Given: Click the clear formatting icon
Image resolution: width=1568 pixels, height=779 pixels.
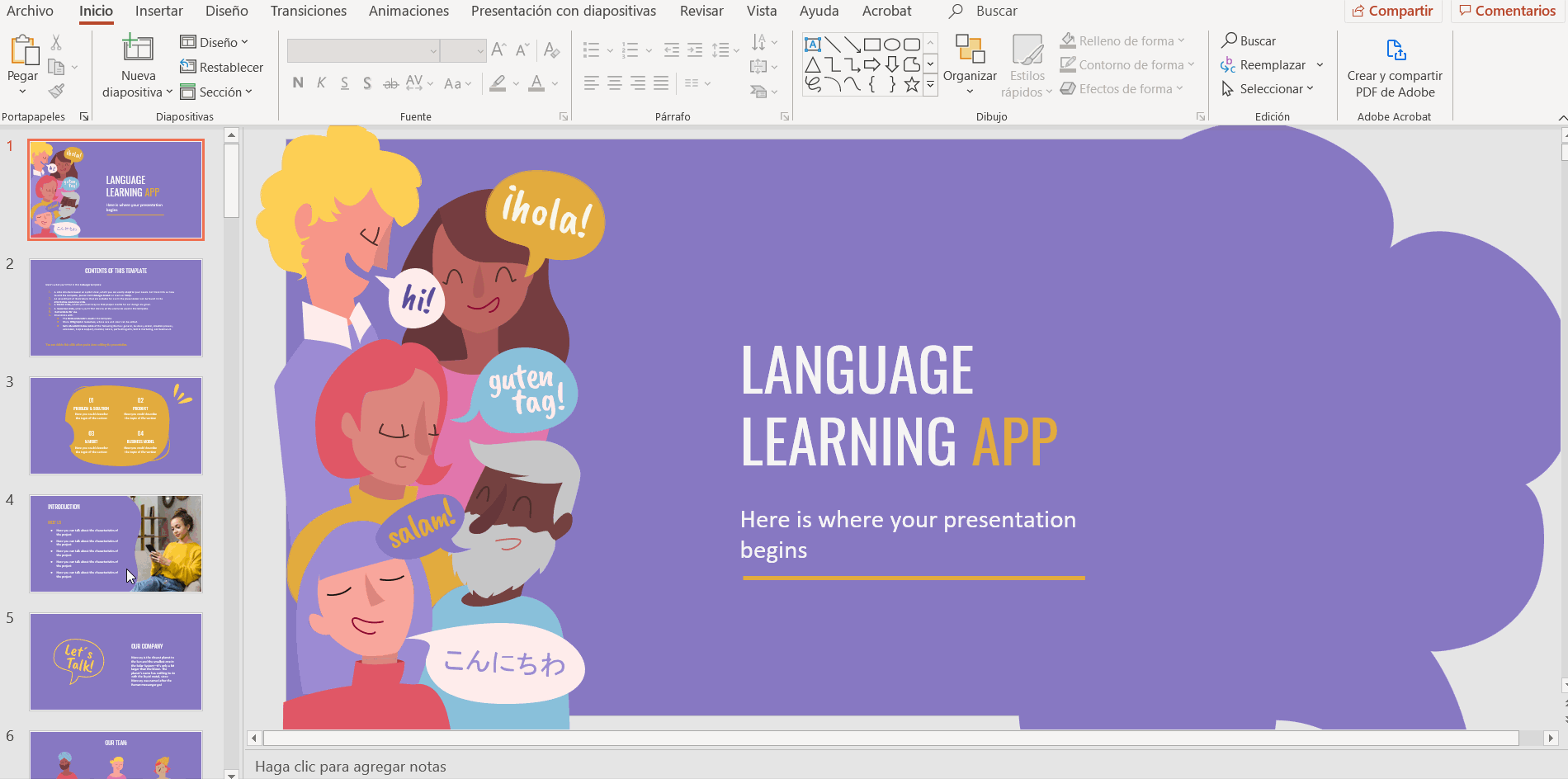Looking at the screenshot, I should [552, 50].
